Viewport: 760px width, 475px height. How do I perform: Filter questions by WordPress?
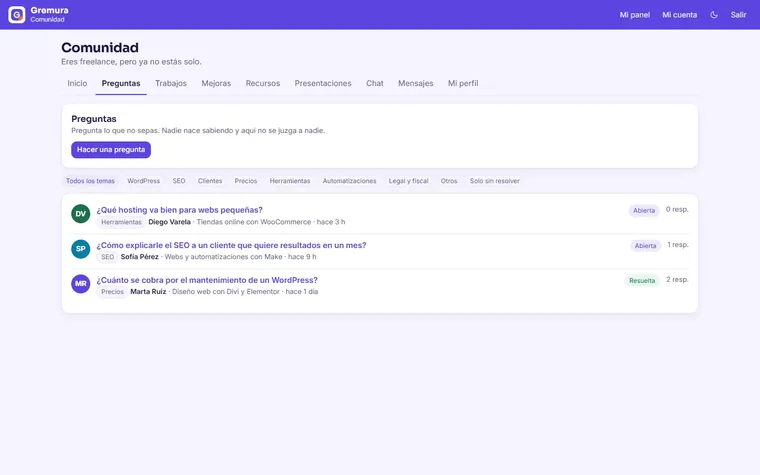pos(143,181)
